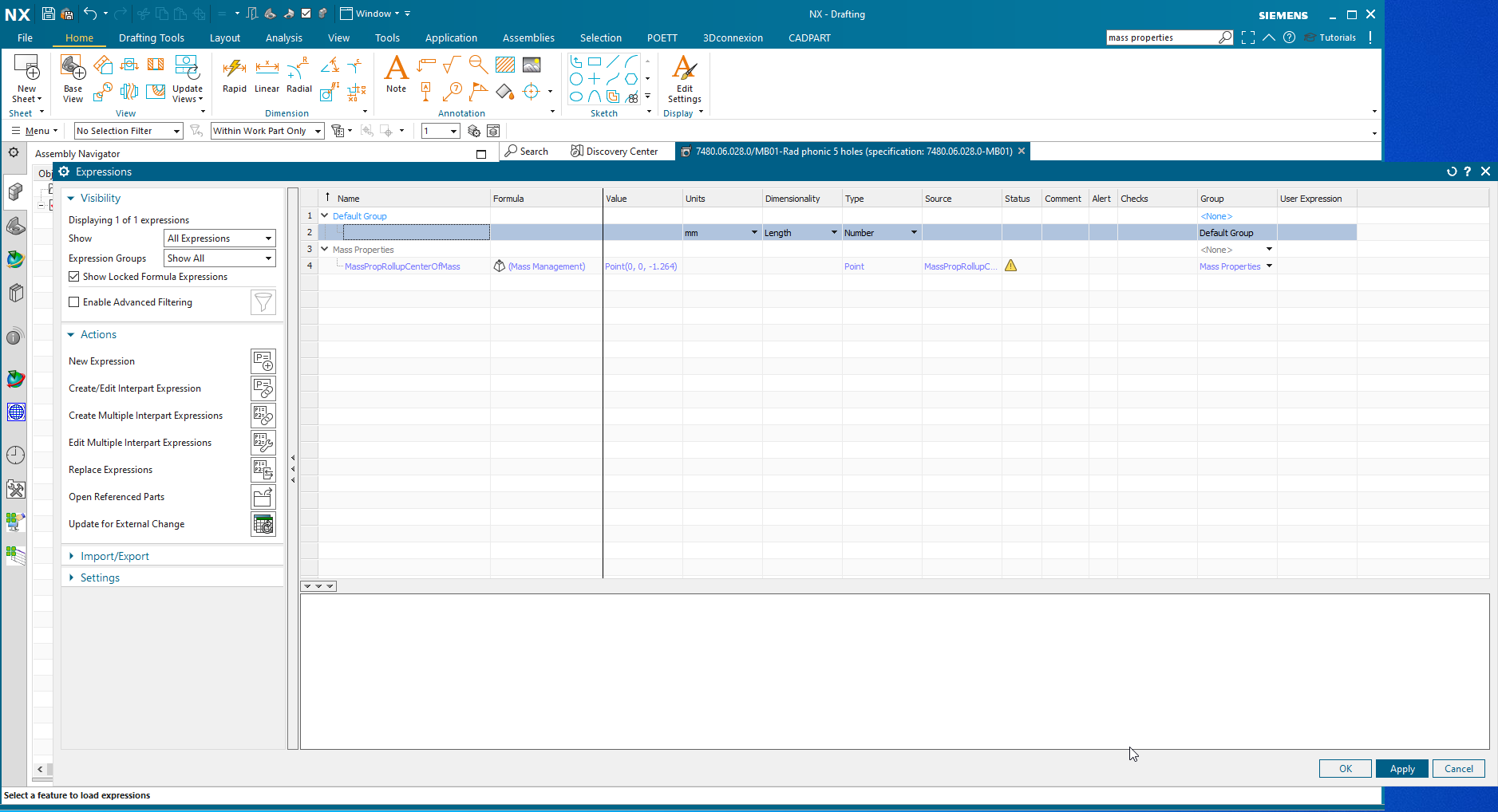Click the Help question mark icon in ribbon
The image size is (1498, 812).
1289,37
